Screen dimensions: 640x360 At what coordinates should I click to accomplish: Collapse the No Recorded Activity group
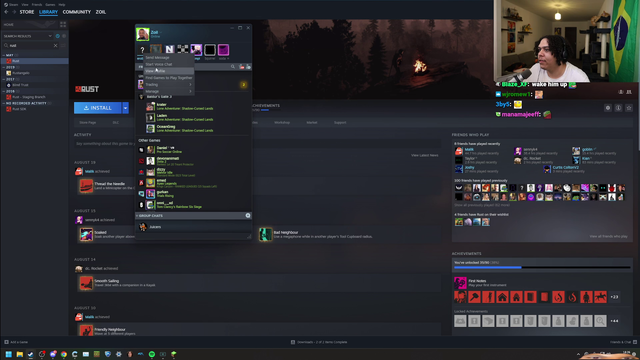pyautogui.click(x=4, y=103)
